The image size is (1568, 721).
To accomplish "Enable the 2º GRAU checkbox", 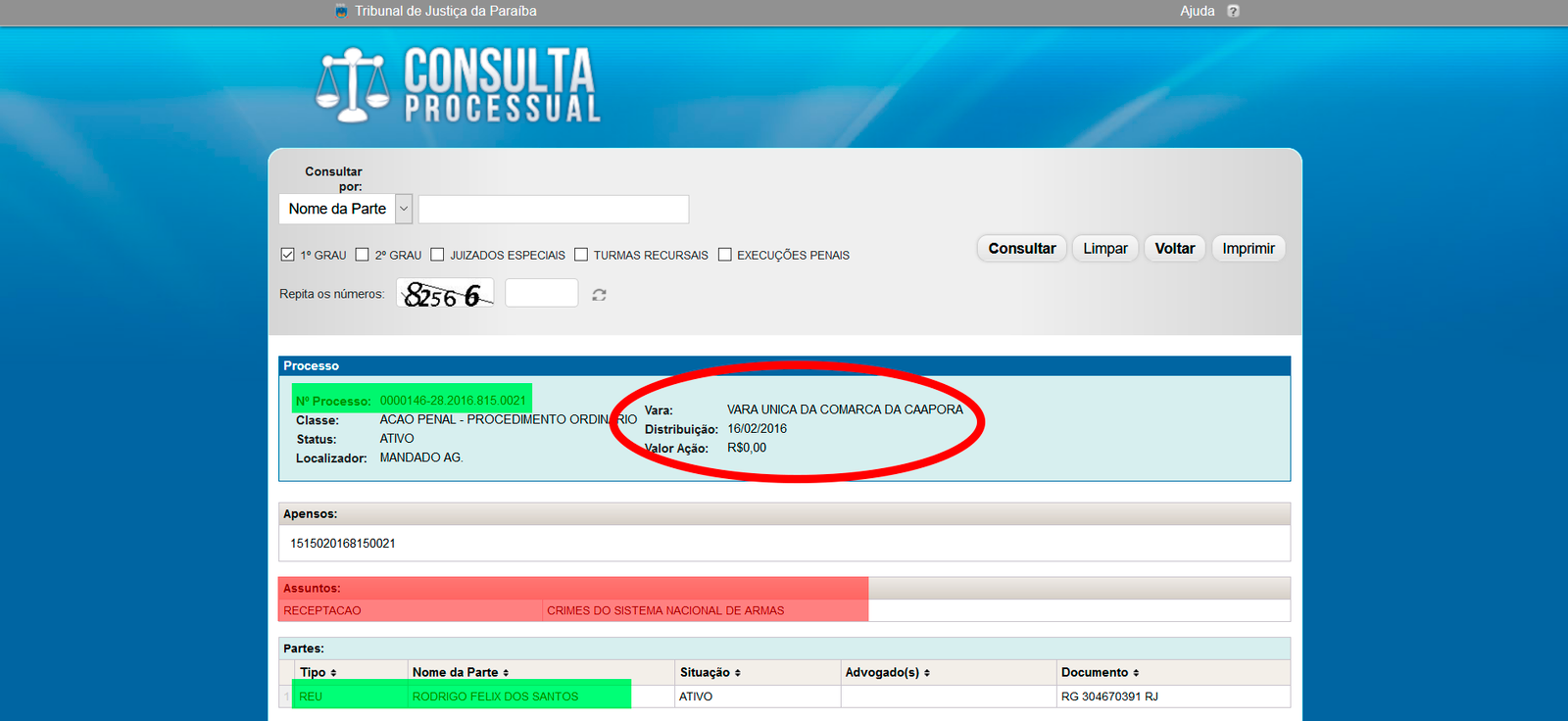I will 362,255.
